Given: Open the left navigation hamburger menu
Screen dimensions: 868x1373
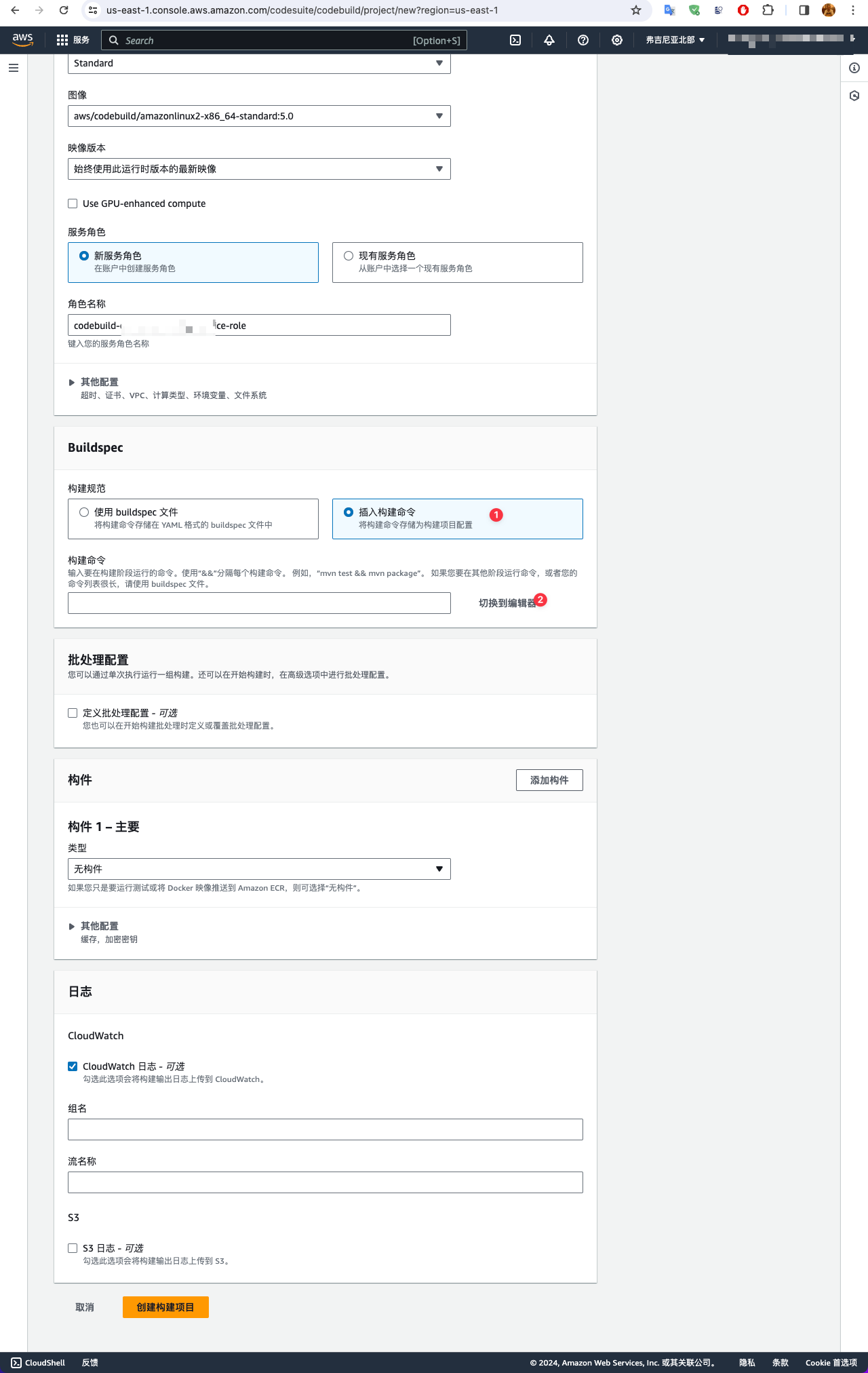Looking at the screenshot, I should pos(14,68).
